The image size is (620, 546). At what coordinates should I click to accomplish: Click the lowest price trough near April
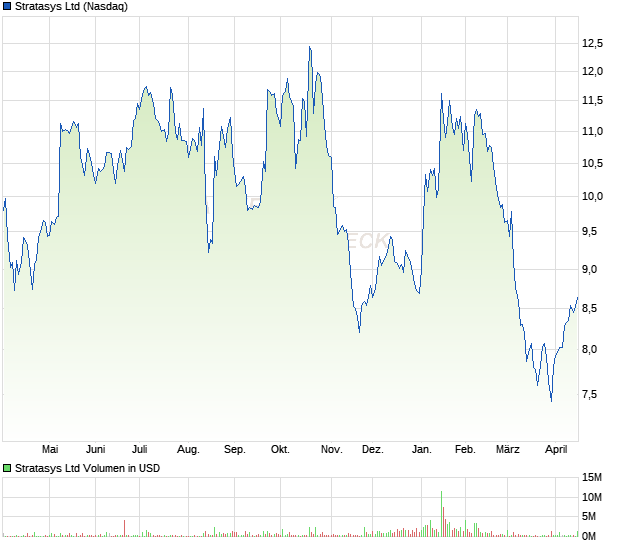click(552, 401)
